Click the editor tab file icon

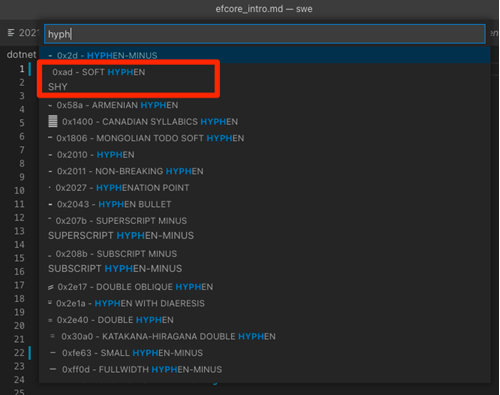coord(11,33)
